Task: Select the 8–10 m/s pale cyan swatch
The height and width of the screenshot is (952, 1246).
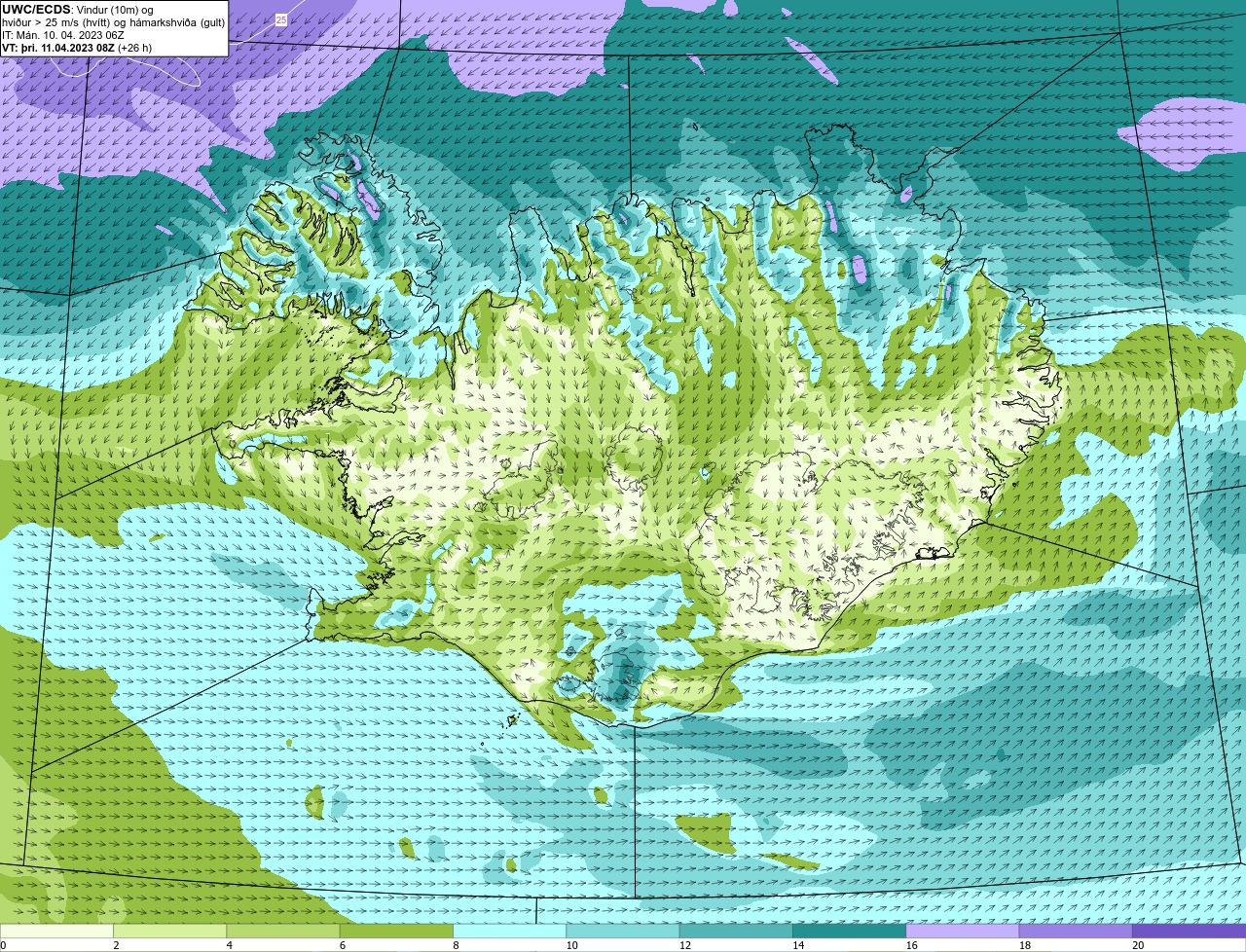Action: pyautogui.click(x=509, y=931)
